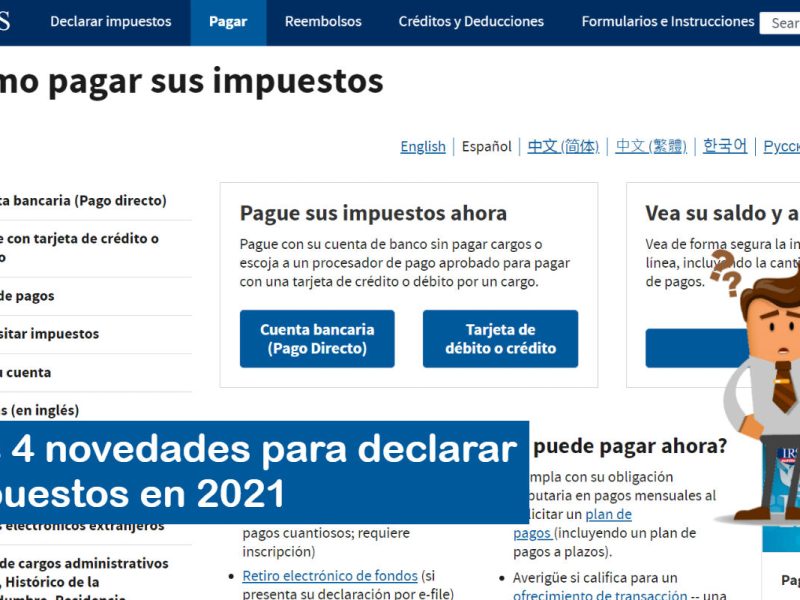Click the search input field
The width and height of the screenshot is (800, 600).
coord(784,20)
